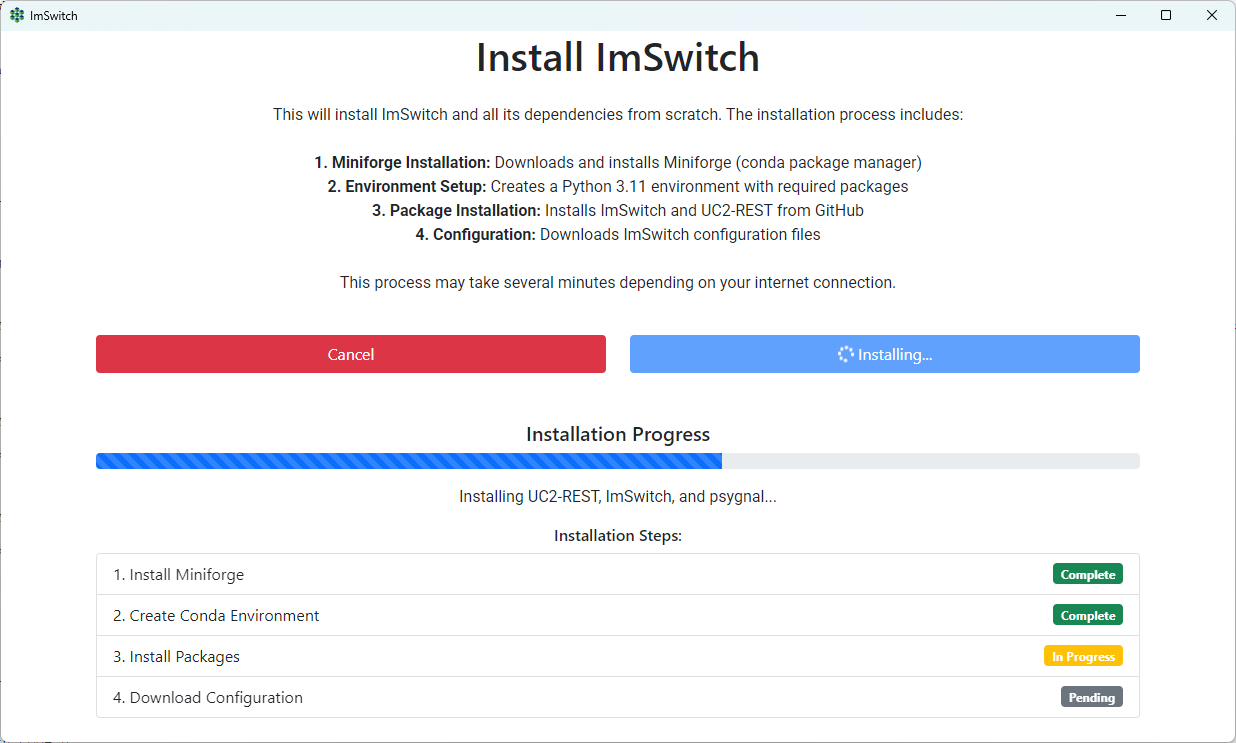The width and height of the screenshot is (1236, 743).
Task: Select the "3. Install Packages" step row
Action: (618, 656)
